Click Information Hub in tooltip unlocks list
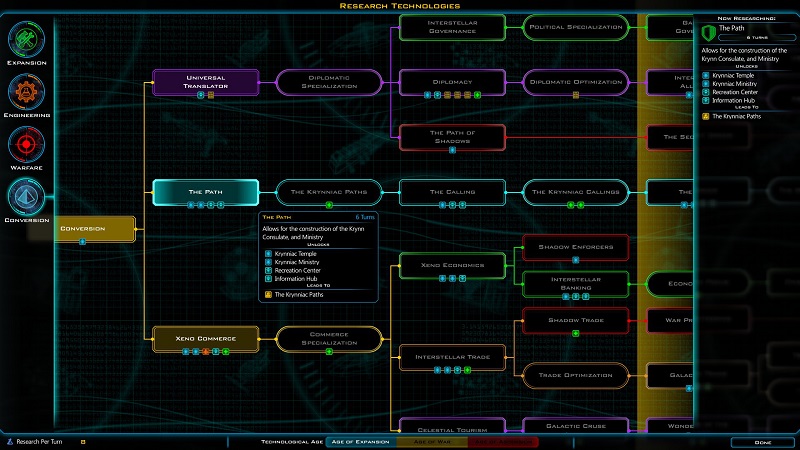 pyautogui.click(x=296, y=279)
